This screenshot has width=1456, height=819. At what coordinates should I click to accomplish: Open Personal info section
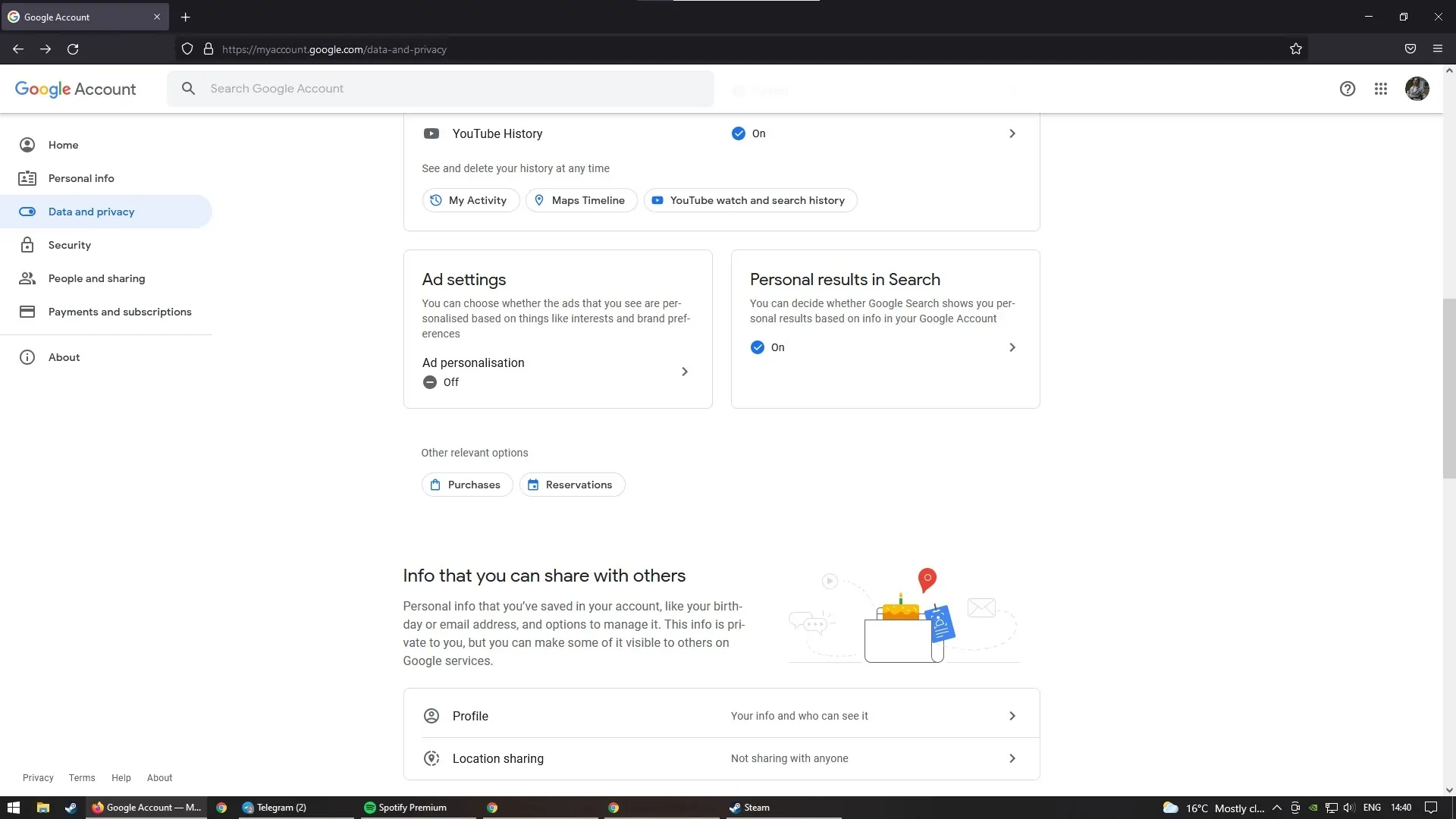coord(106,178)
